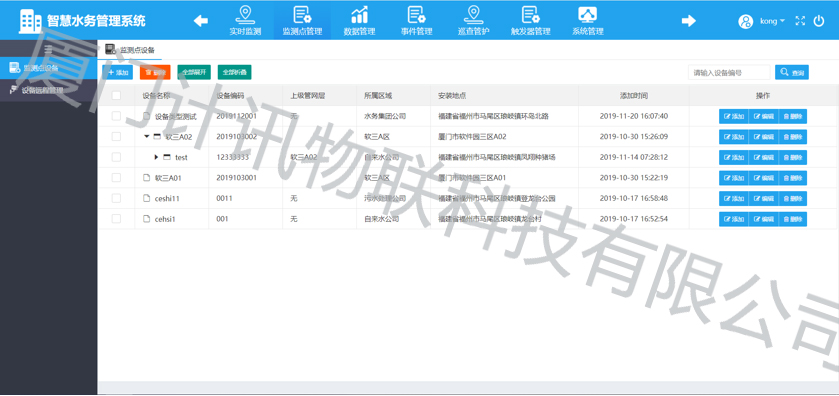Focus the 请输入设备编号 search field
The height and width of the screenshot is (396, 839).
click(x=729, y=72)
